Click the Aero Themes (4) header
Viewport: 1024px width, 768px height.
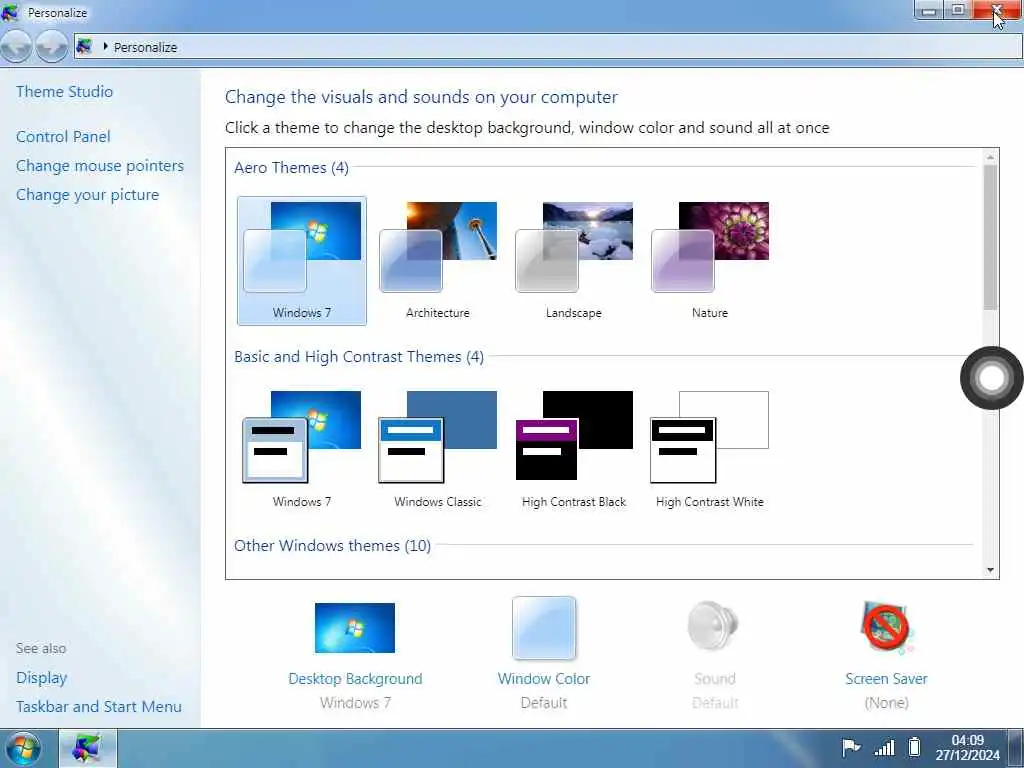pos(291,168)
